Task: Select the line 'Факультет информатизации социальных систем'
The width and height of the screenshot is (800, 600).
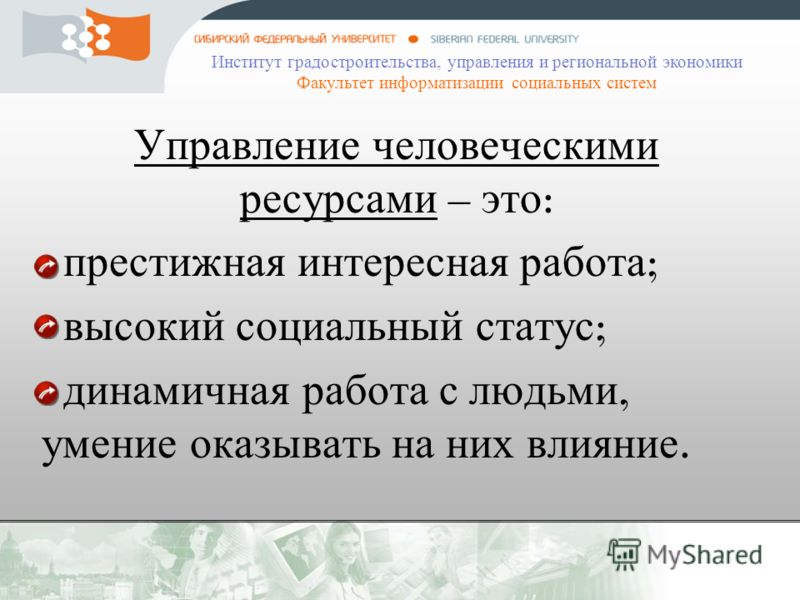Action: [477, 83]
